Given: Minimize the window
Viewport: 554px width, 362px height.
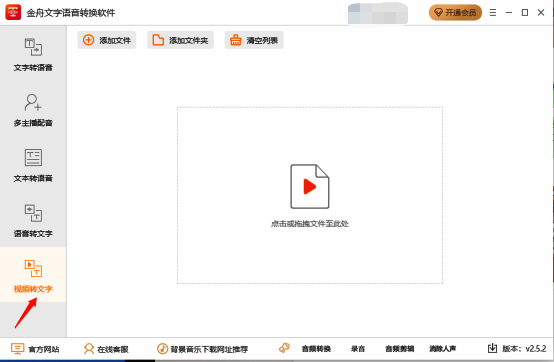Looking at the screenshot, I should click(x=509, y=13).
